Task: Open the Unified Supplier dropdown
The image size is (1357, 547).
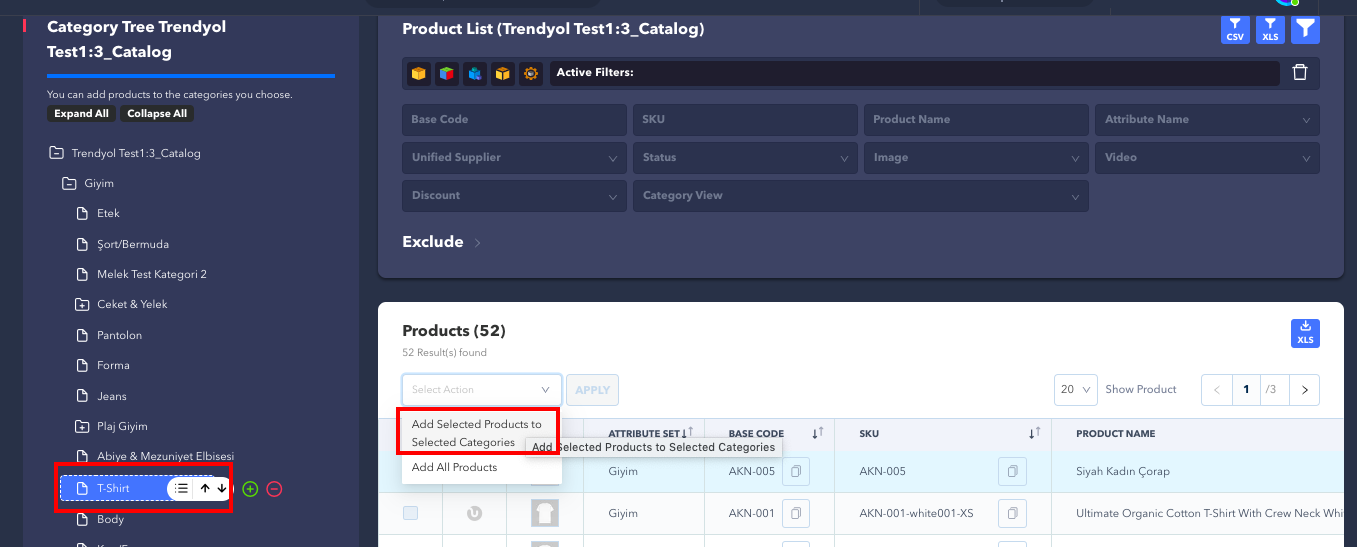Action: pyautogui.click(x=514, y=157)
